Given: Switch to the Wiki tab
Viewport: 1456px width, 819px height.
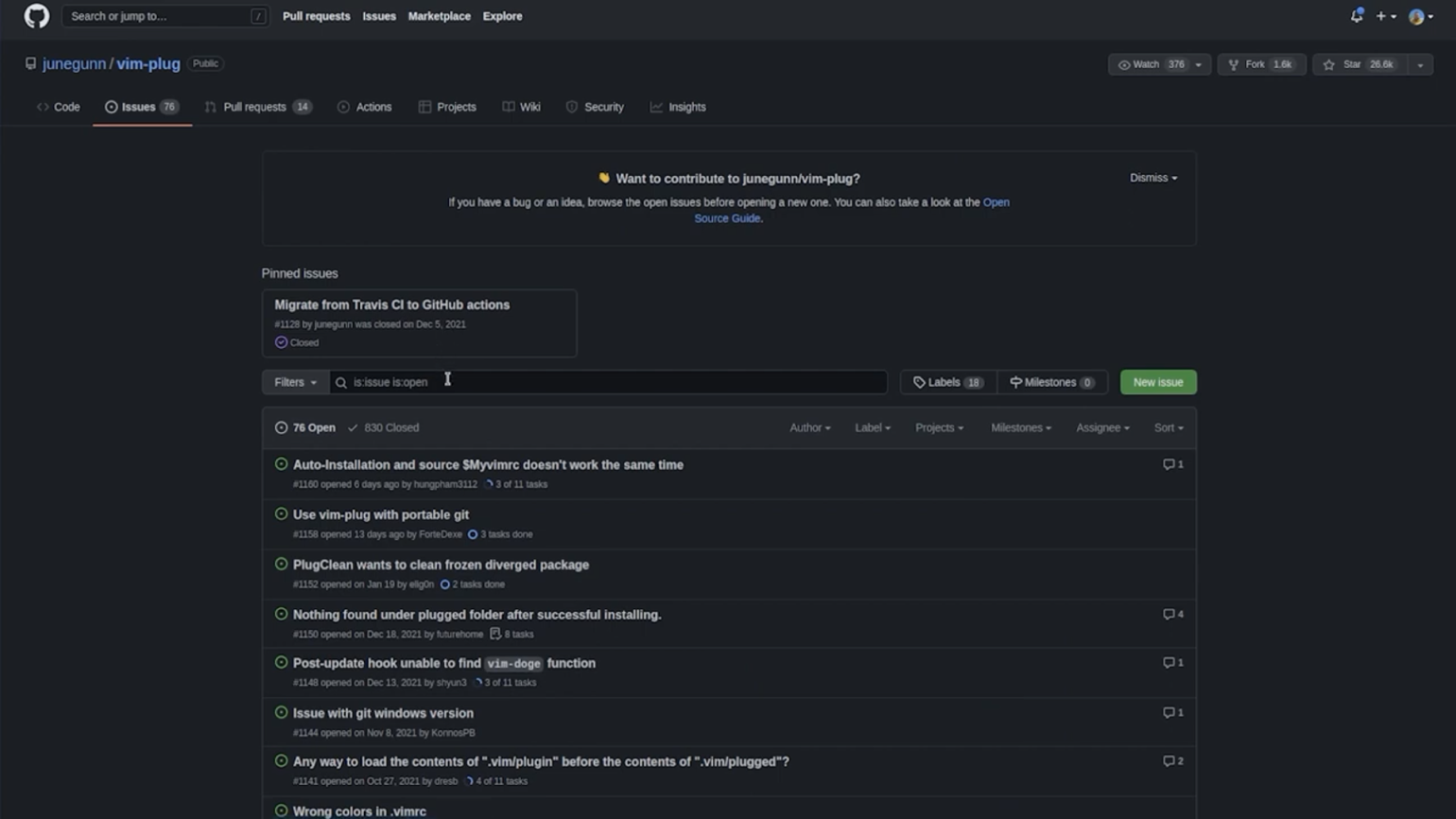Looking at the screenshot, I should (x=521, y=107).
